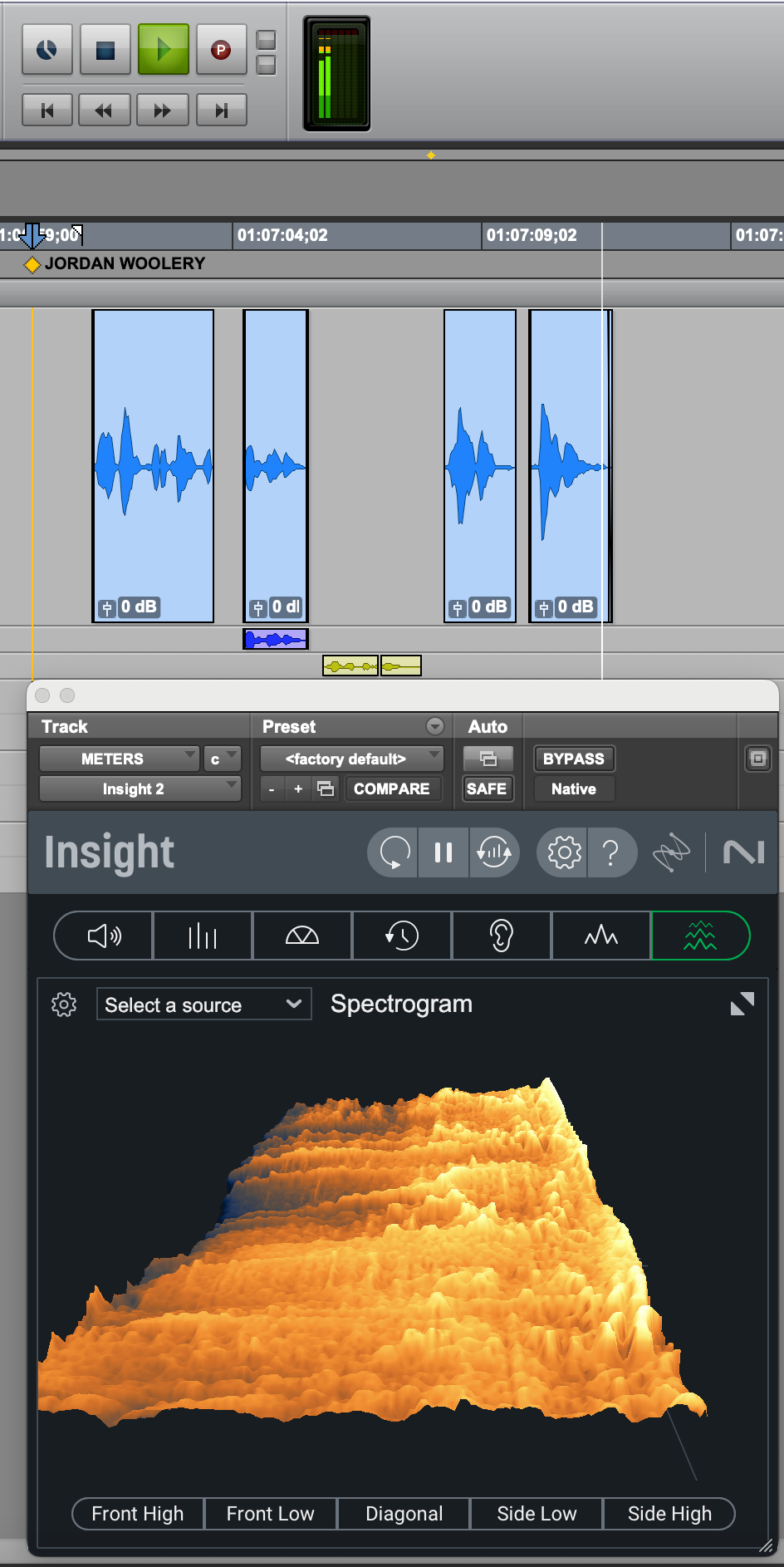The image size is (784, 1567).
Task: Open the <factory default> preset dropdown
Action: tap(352, 759)
